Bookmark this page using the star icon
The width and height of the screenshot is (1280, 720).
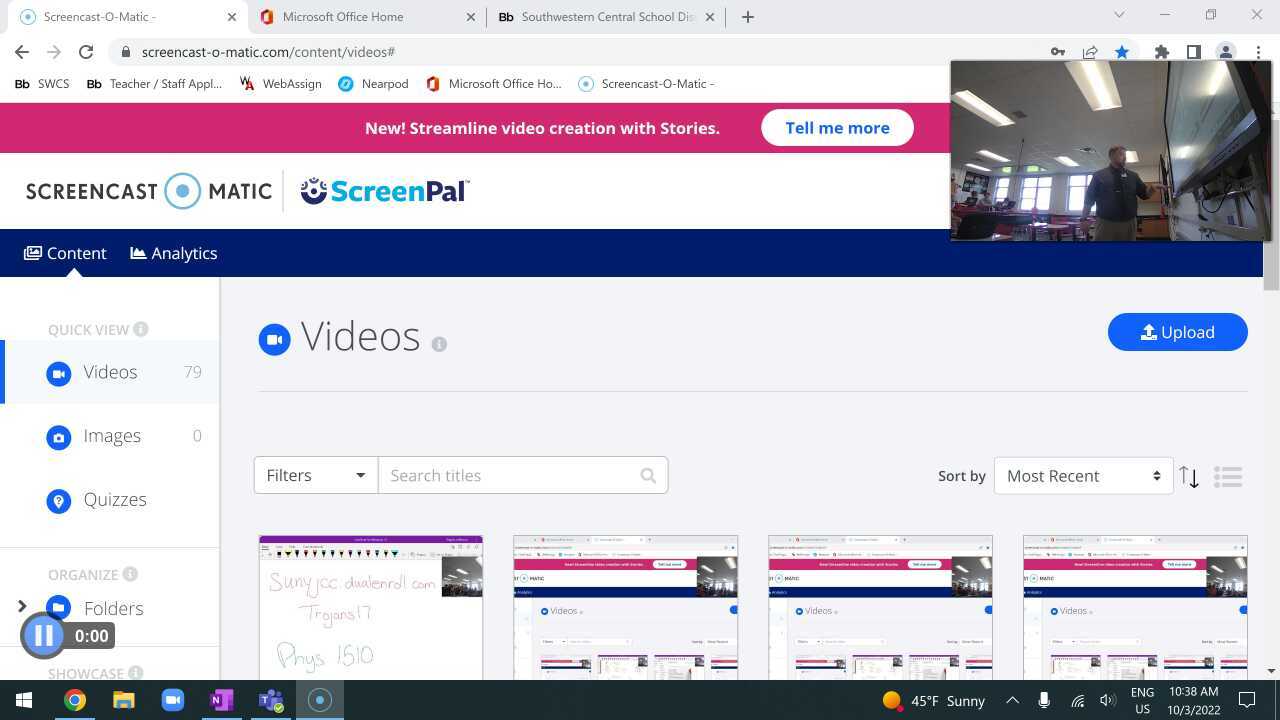1122,52
